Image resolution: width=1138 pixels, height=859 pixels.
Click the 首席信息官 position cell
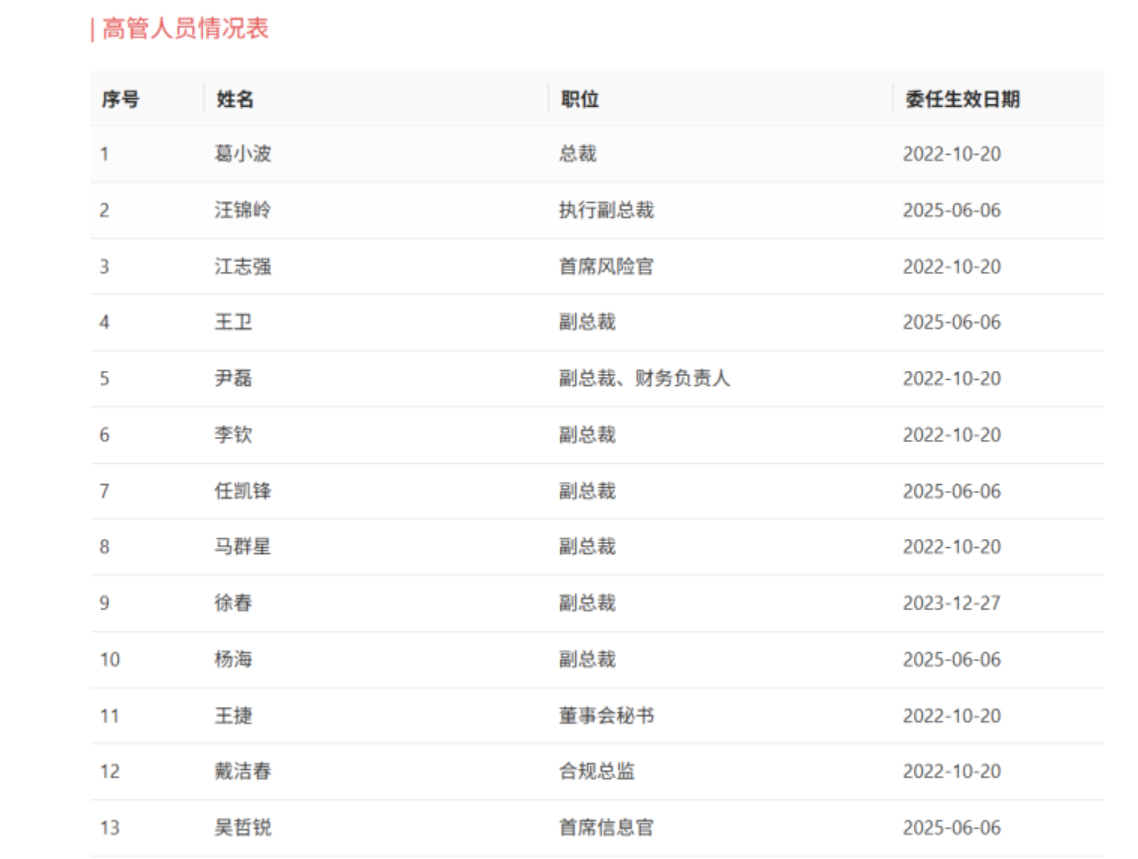(607, 828)
